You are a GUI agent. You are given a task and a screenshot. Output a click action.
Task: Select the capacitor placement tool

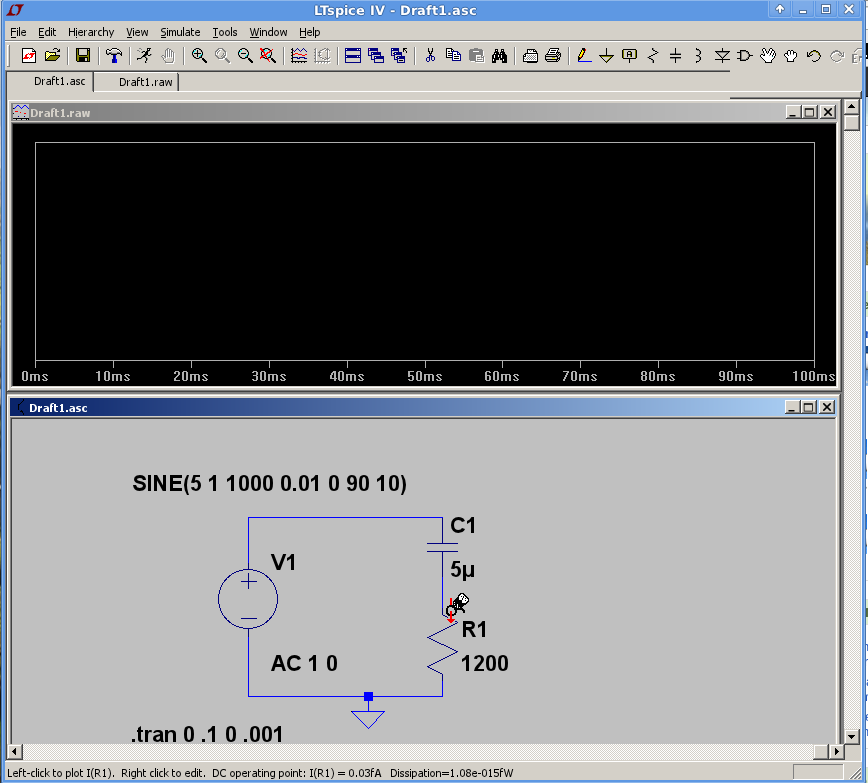(x=675, y=55)
